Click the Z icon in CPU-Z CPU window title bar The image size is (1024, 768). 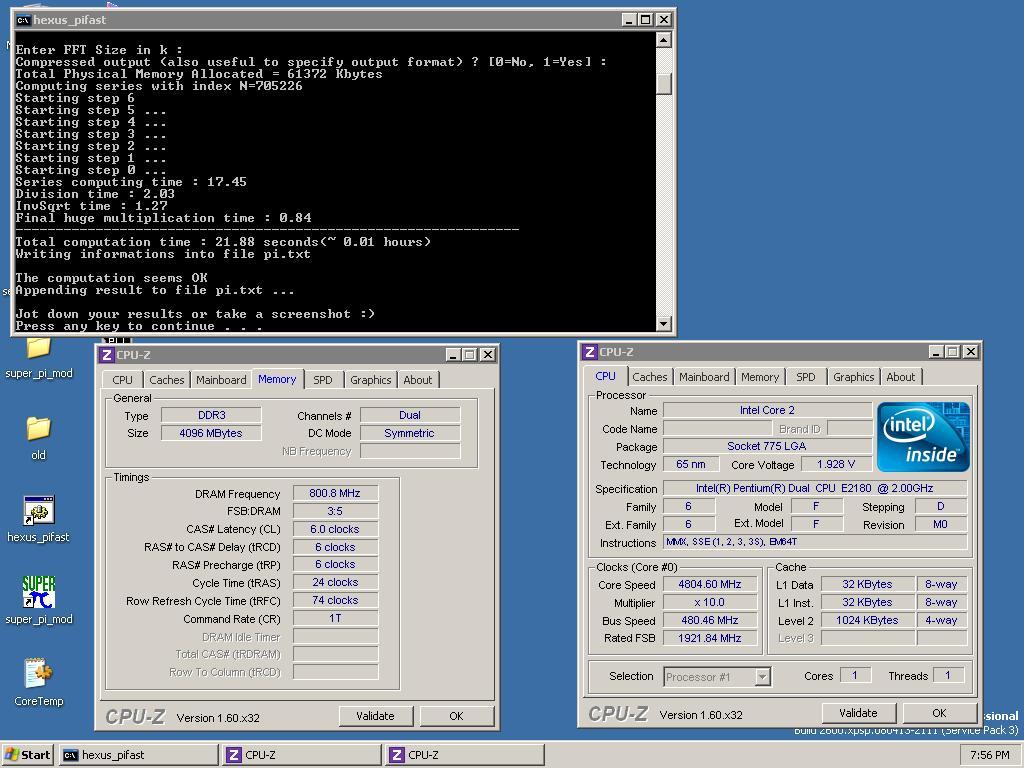point(590,352)
